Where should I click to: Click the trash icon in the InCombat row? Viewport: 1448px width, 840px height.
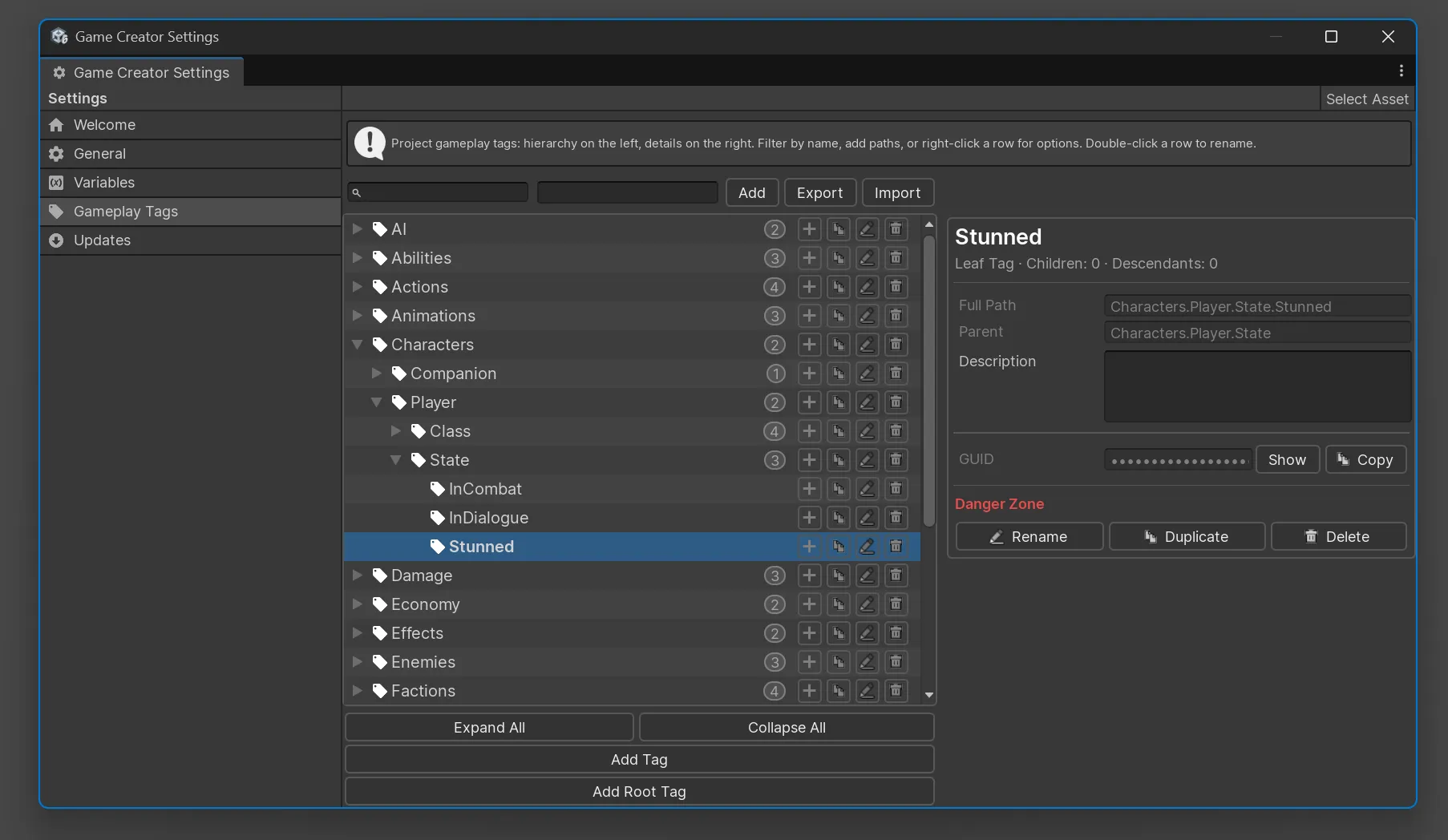tap(896, 489)
